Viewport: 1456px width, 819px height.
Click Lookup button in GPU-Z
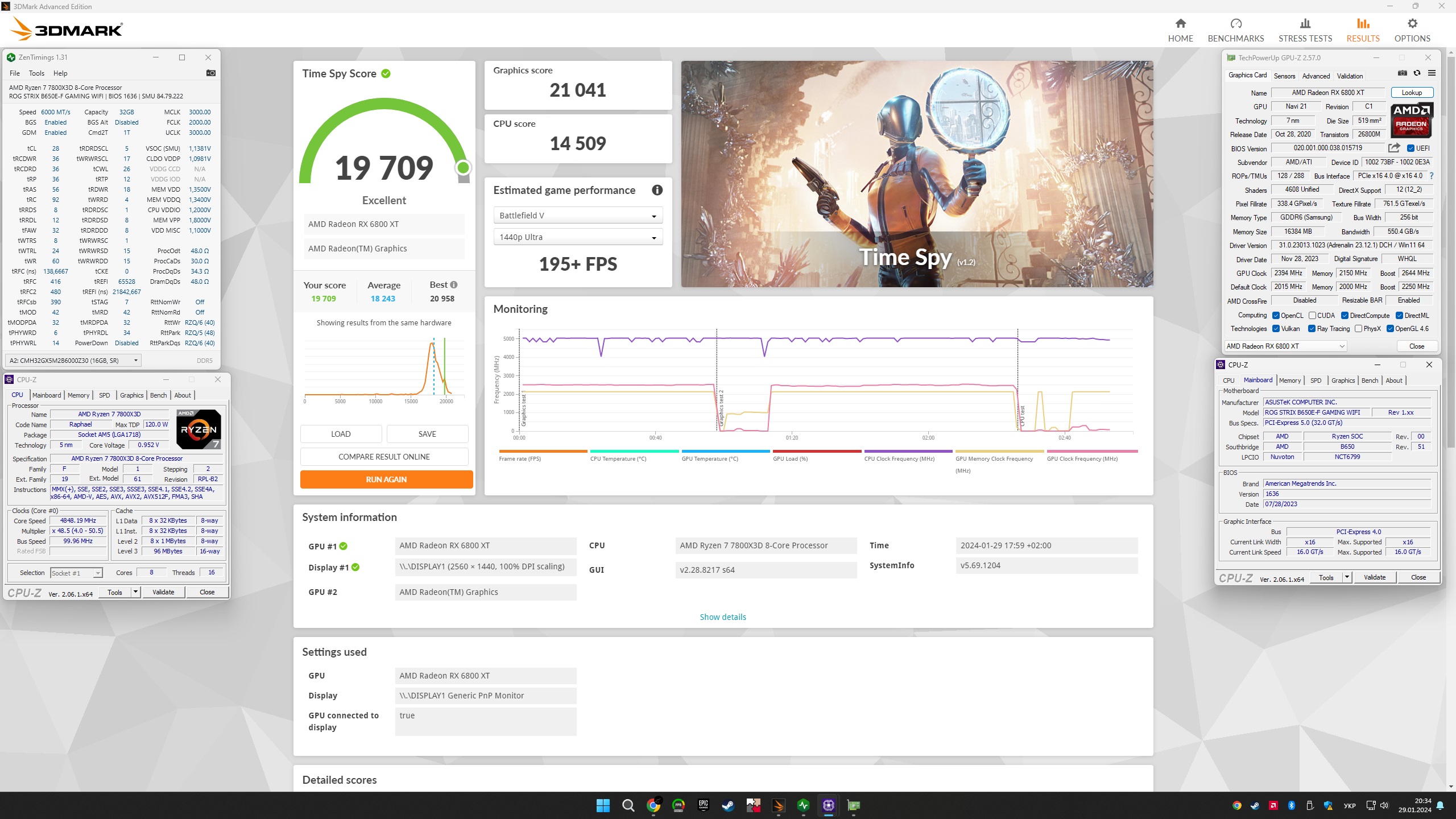tap(1412, 93)
